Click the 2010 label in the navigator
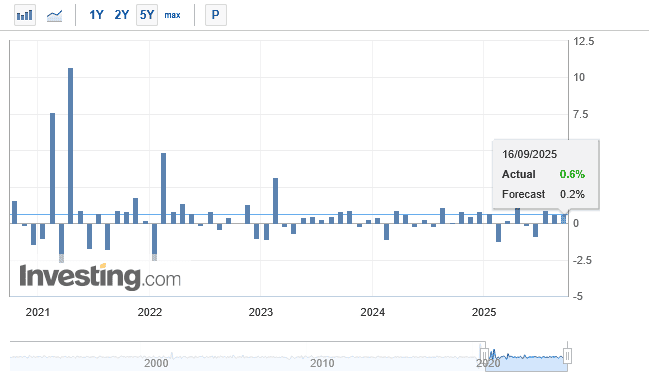 click(322, 363)
